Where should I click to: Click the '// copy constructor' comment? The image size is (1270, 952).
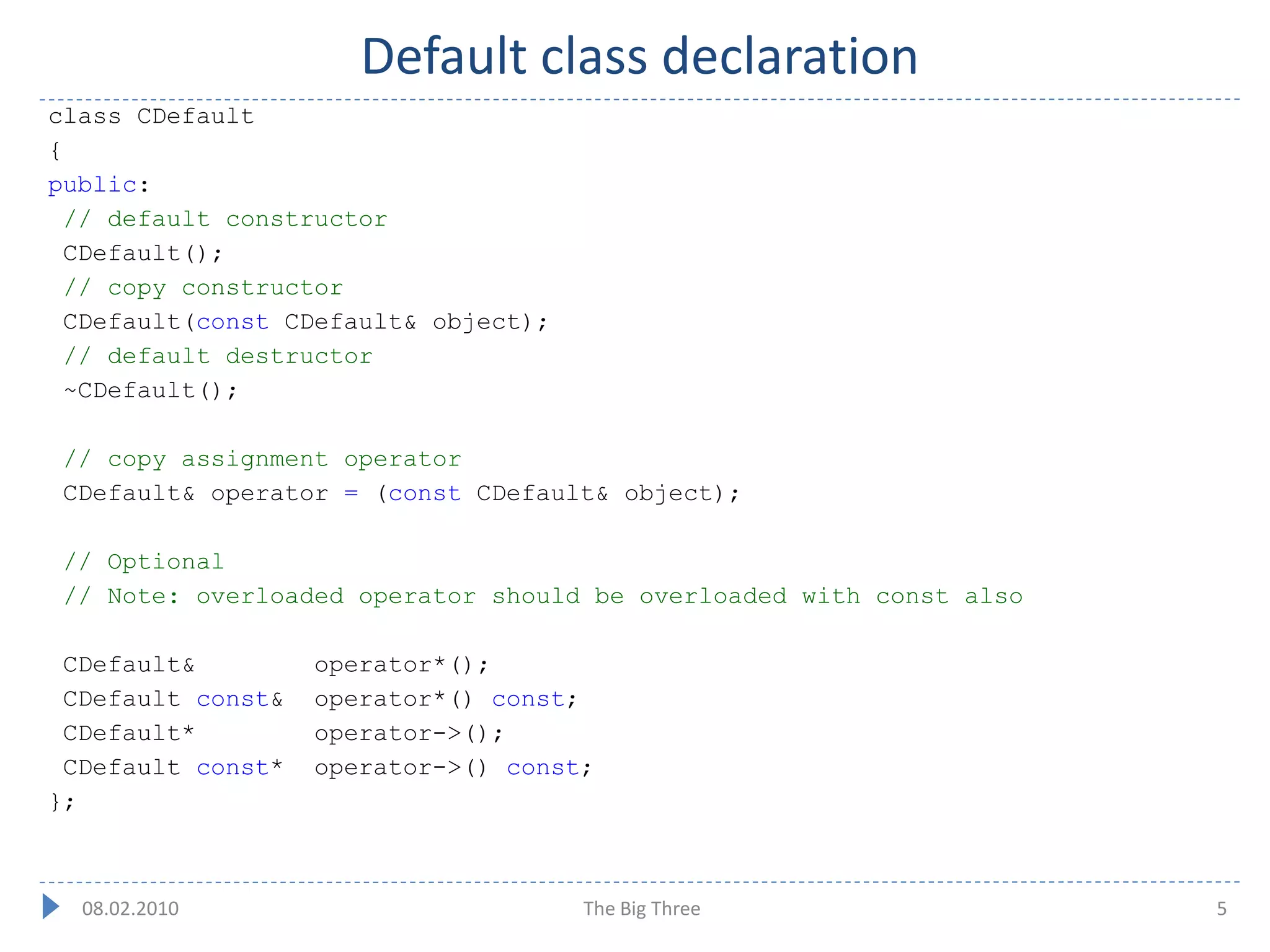click(x=203, y=288)
